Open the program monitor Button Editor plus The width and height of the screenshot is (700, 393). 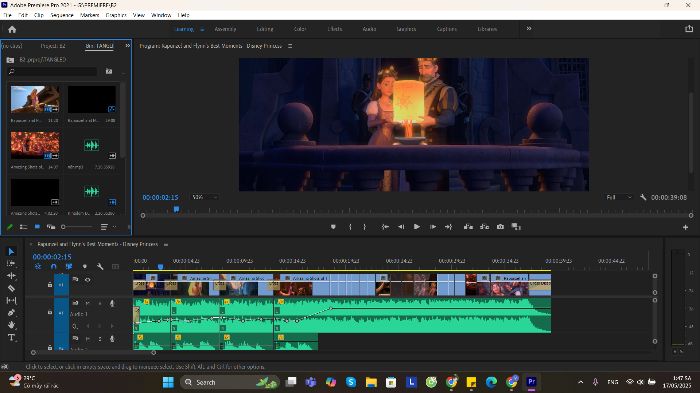pos(685,227)
